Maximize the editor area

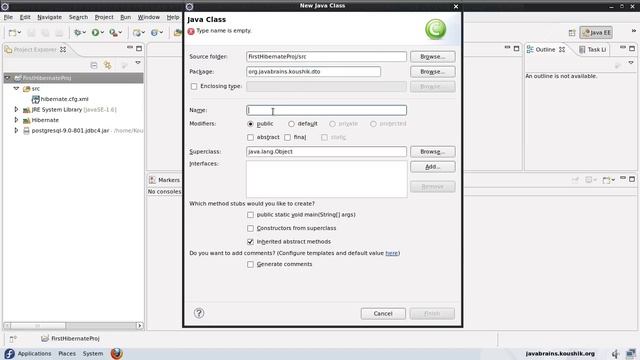(516, 48)
